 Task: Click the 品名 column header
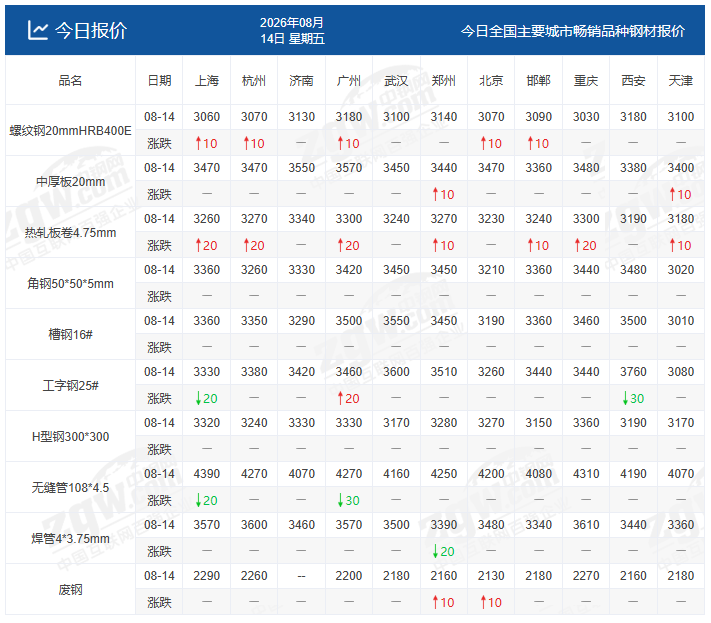[x=70, y=81]
